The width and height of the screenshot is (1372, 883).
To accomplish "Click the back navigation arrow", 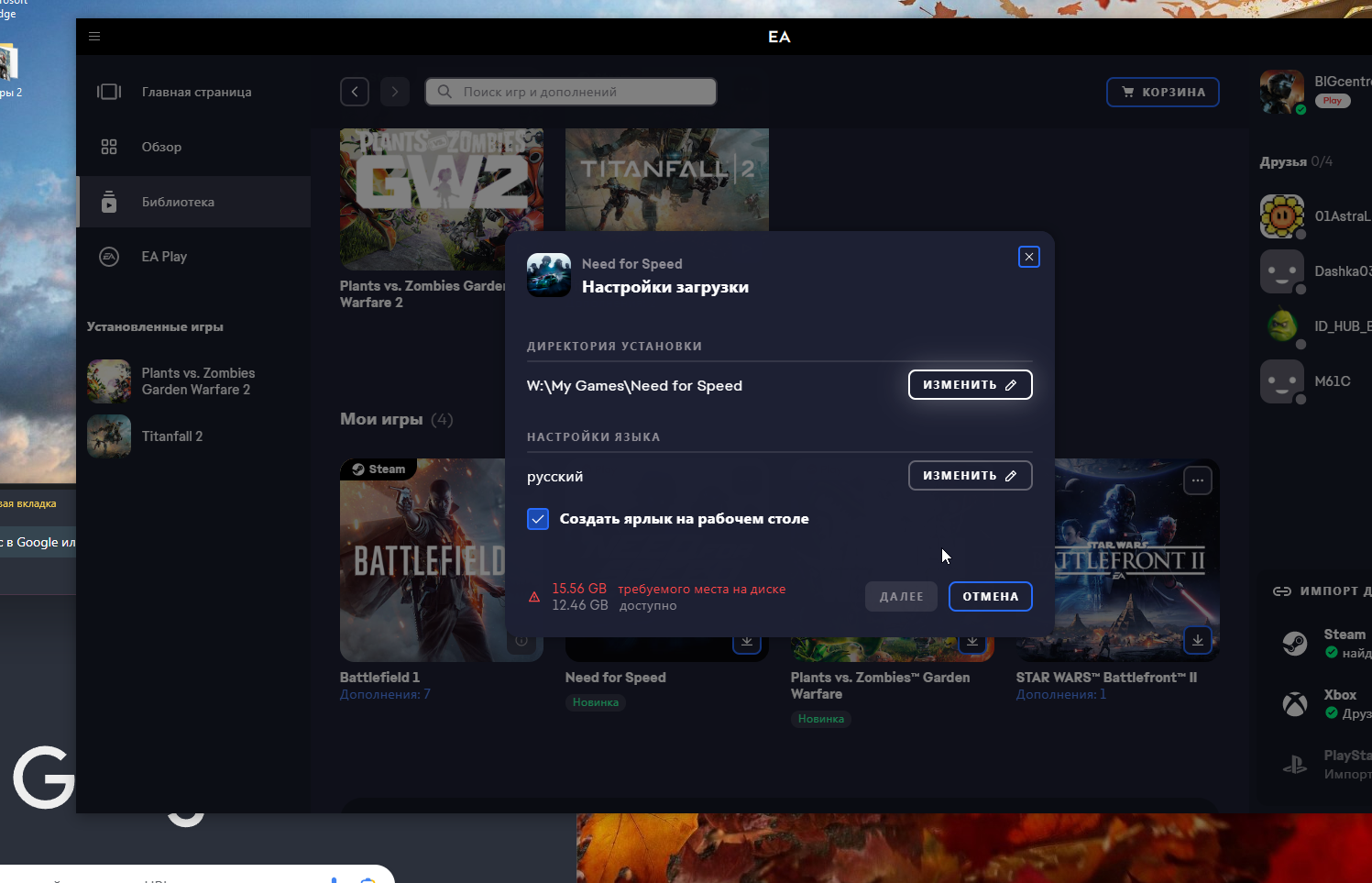I will (x=355, y=92).
